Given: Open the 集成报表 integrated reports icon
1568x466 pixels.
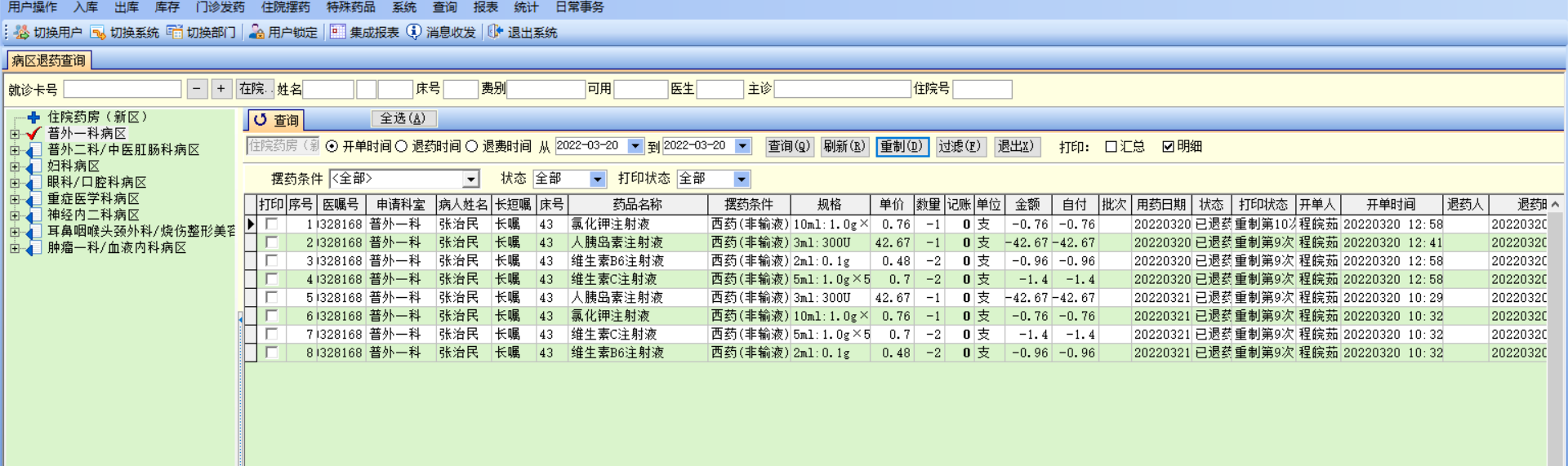Looking at the screenshot, I should pos(337,32).
